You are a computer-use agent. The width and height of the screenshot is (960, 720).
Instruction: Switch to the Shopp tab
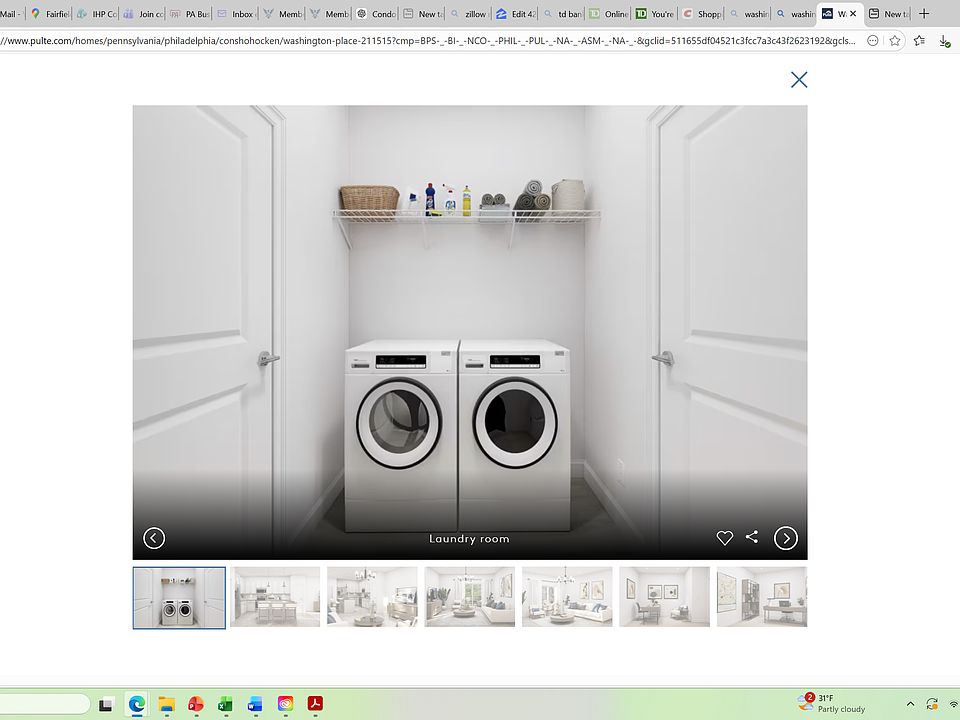coord(702,13)
